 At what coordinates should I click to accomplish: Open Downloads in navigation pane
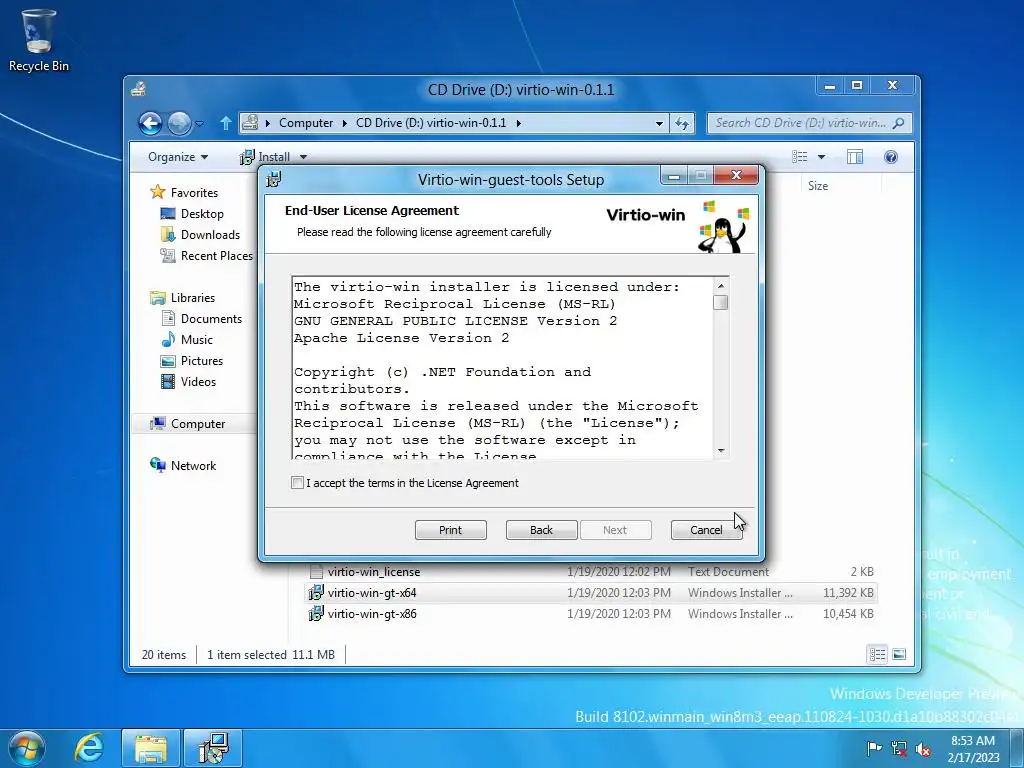210,234
